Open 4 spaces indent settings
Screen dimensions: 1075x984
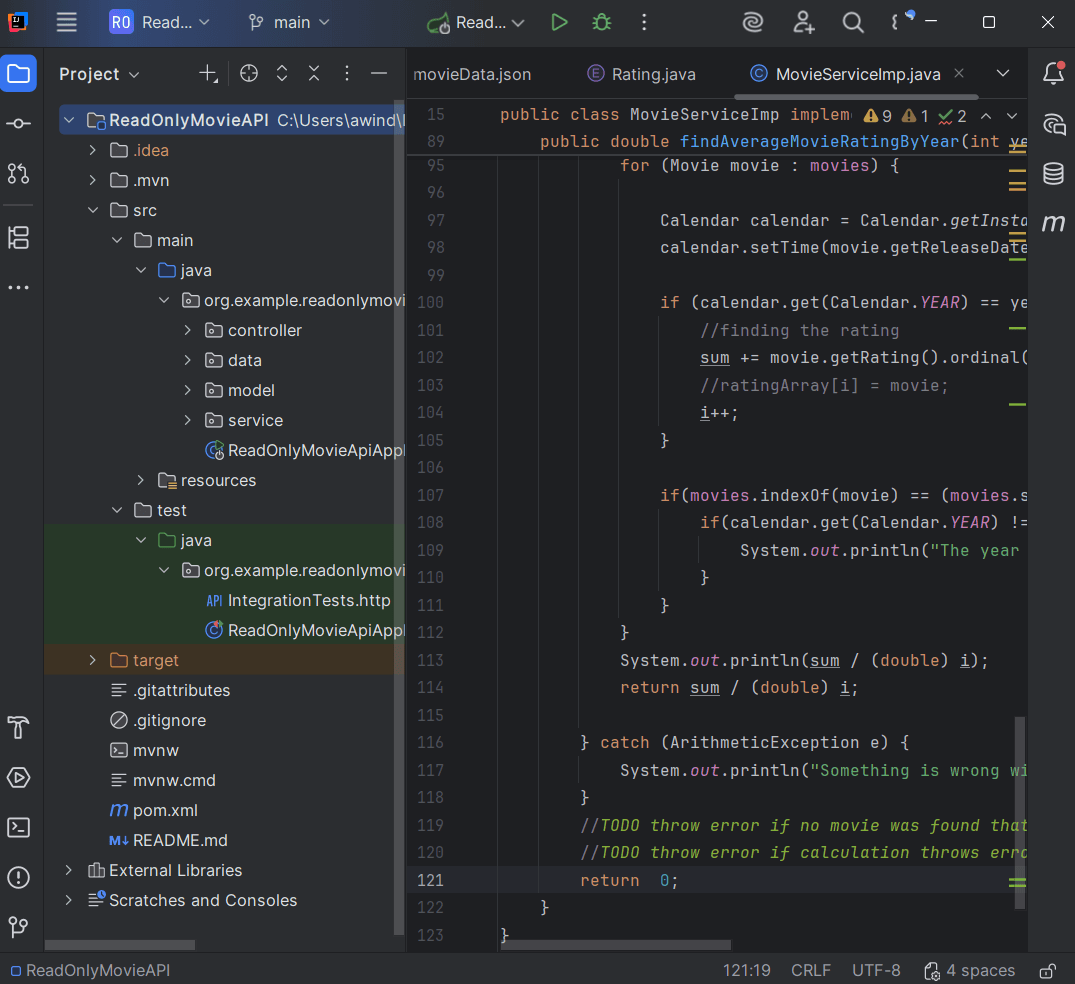(x=970, y=971)
